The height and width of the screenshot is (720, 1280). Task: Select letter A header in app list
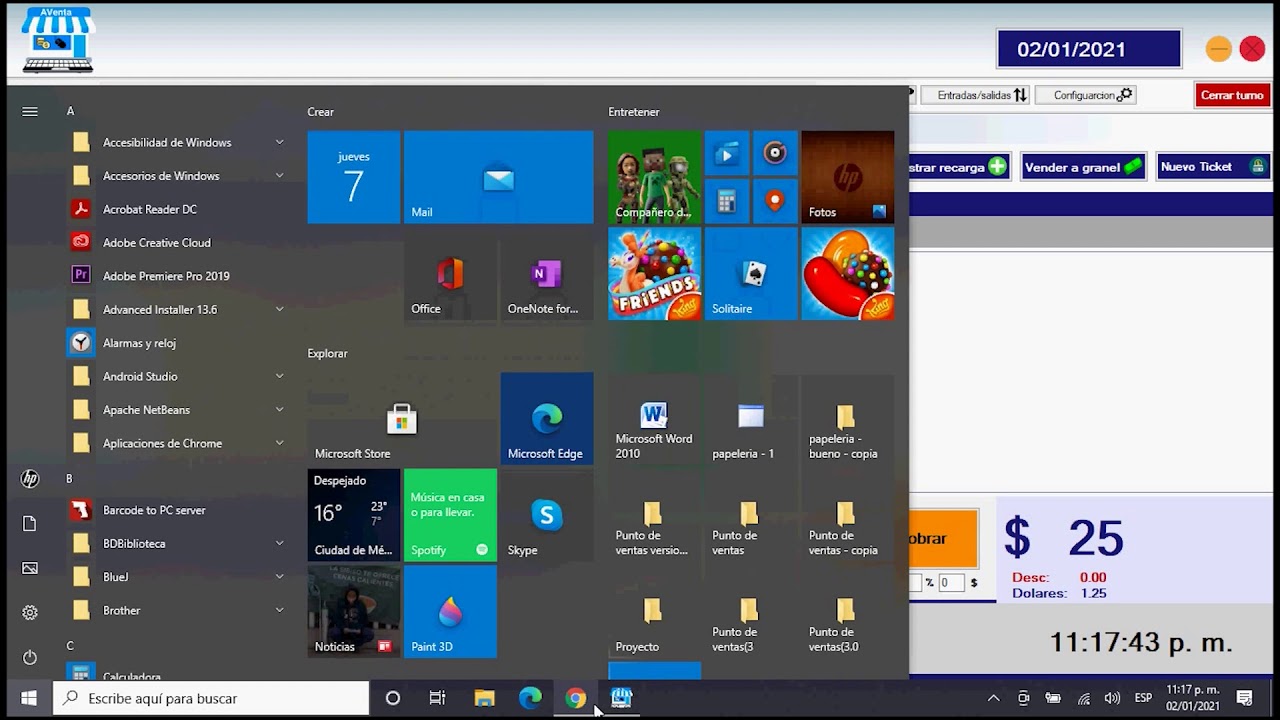tap(70, 111)
